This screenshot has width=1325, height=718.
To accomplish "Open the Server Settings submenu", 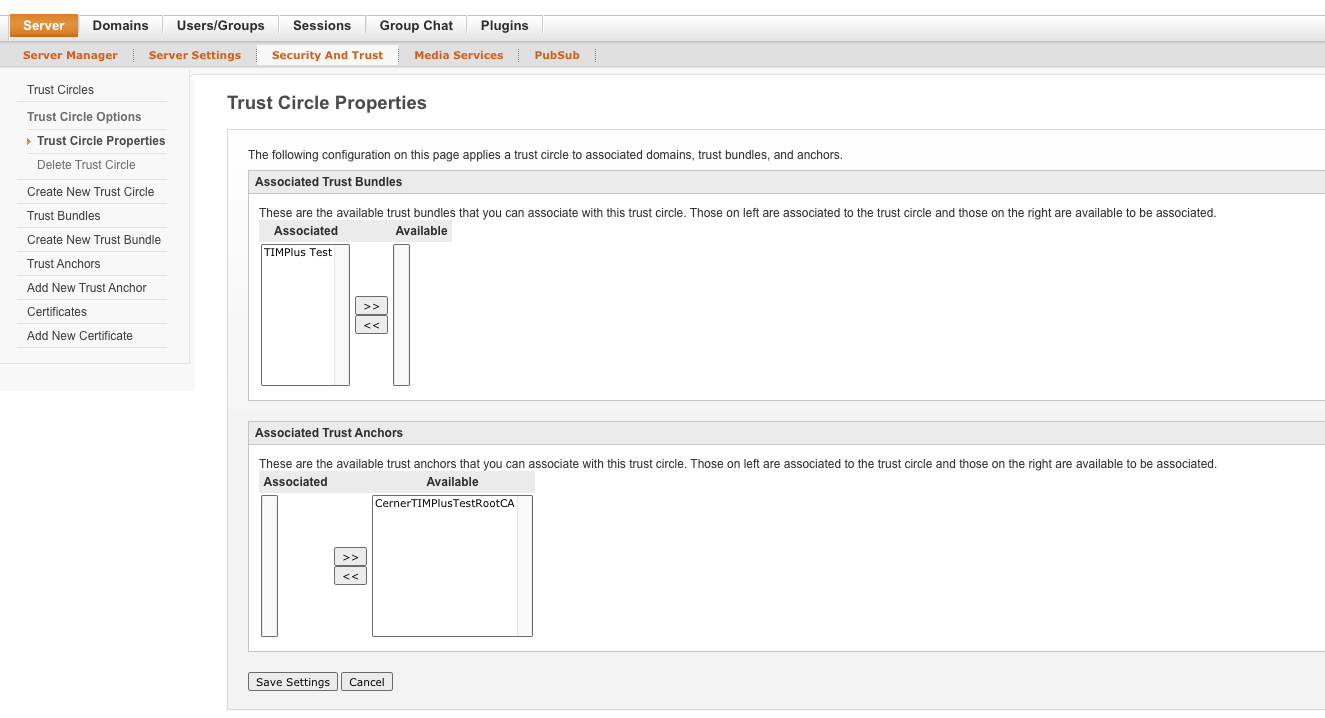I will point(194,55).
